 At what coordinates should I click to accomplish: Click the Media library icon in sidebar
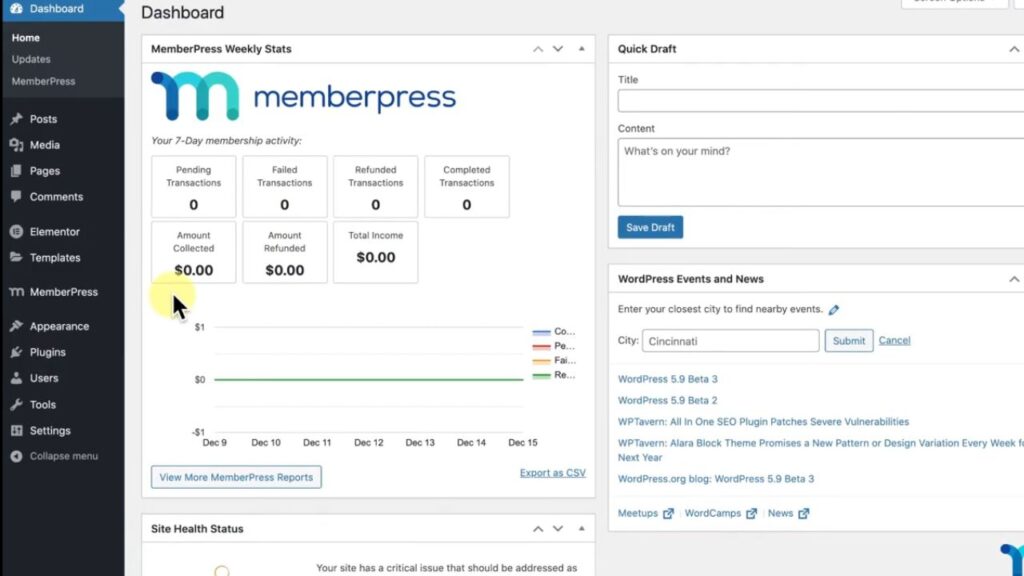[x=16, y=145]
